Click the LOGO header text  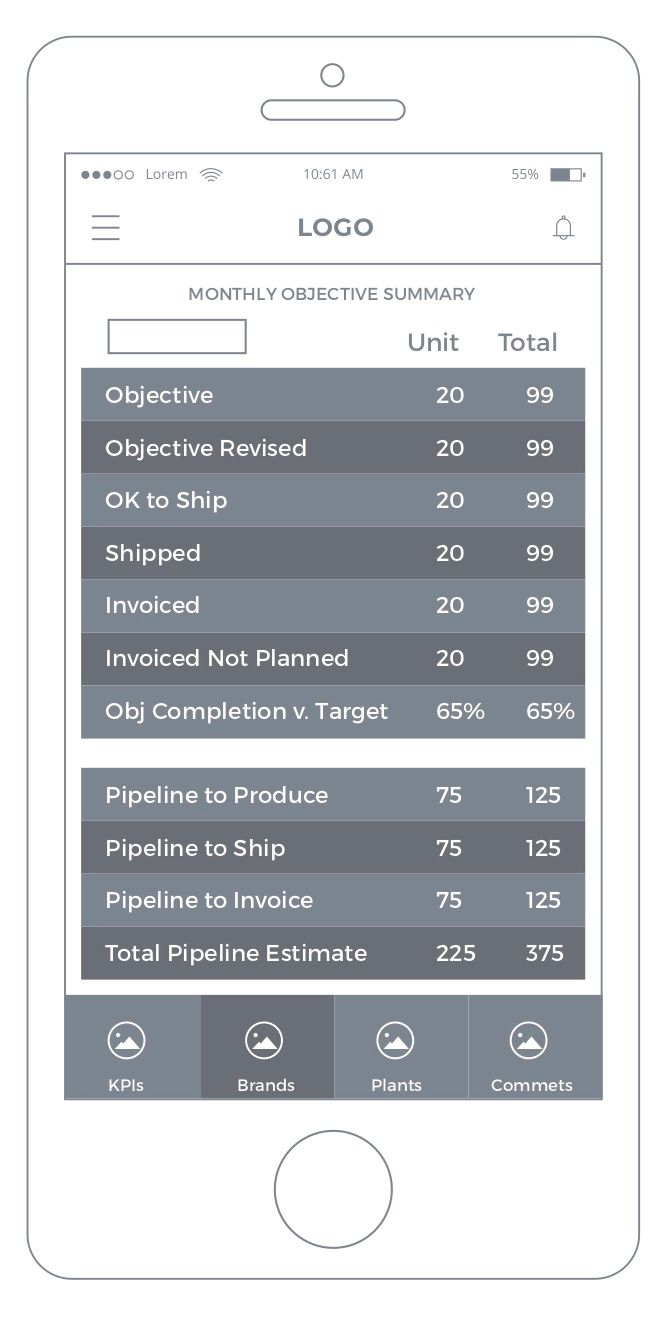[335, 228]
